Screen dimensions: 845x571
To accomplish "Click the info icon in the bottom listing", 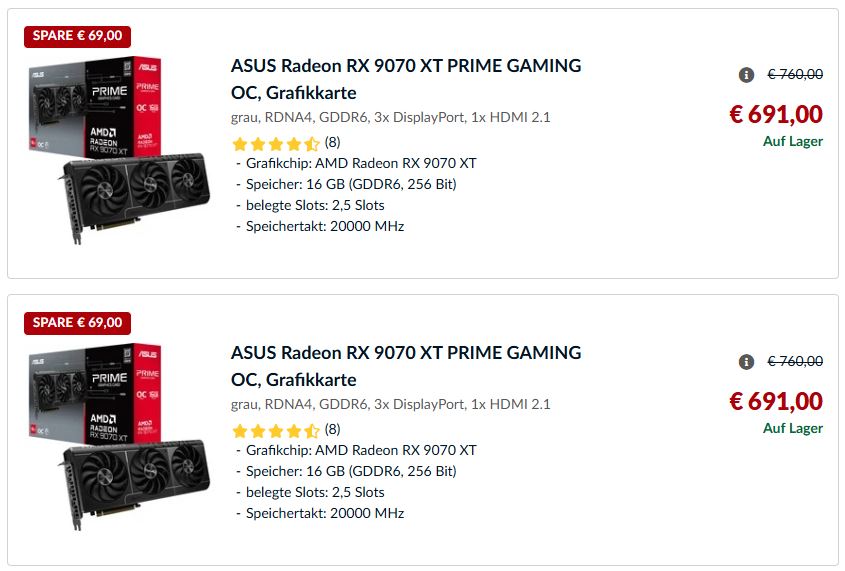I will 746,362.
